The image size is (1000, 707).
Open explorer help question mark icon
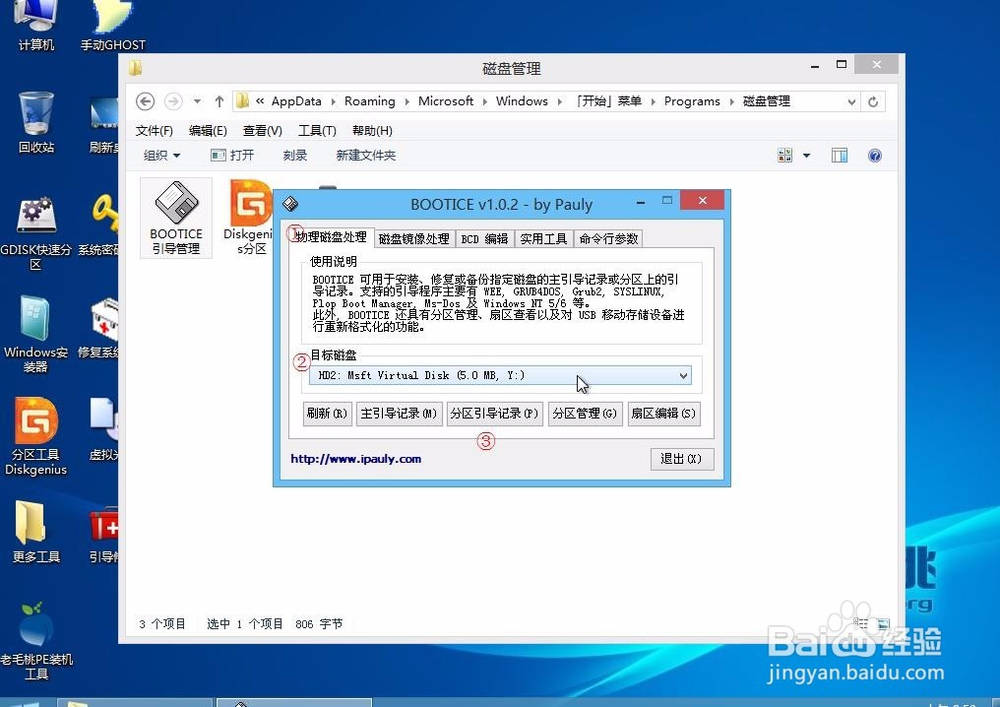[x=874, y=156]
